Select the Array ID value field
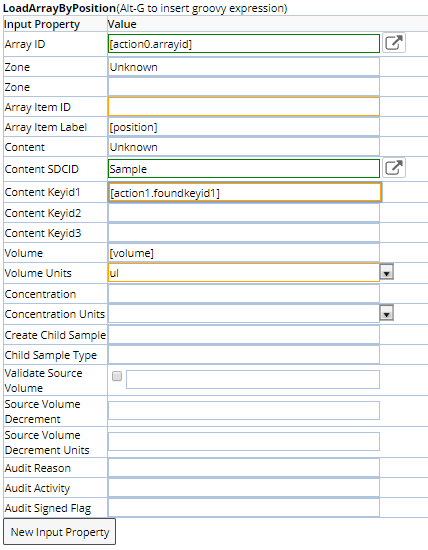 pyautogui.click(x=244, y=44)
